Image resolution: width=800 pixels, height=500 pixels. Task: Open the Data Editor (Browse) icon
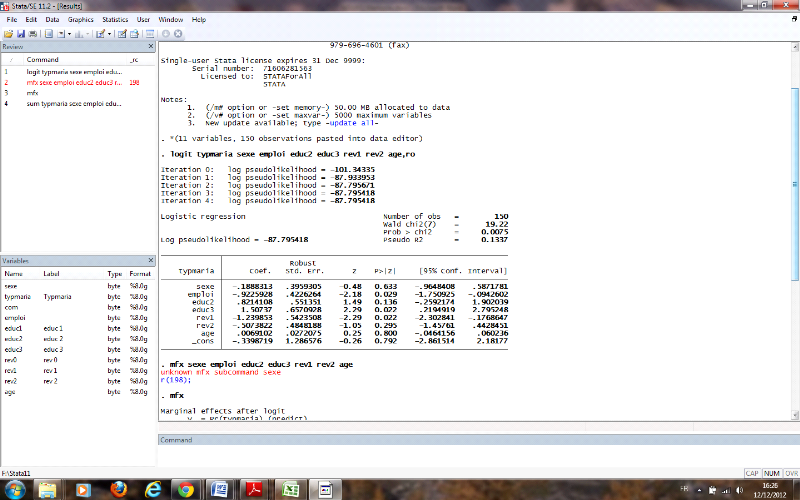pos(136,33)
